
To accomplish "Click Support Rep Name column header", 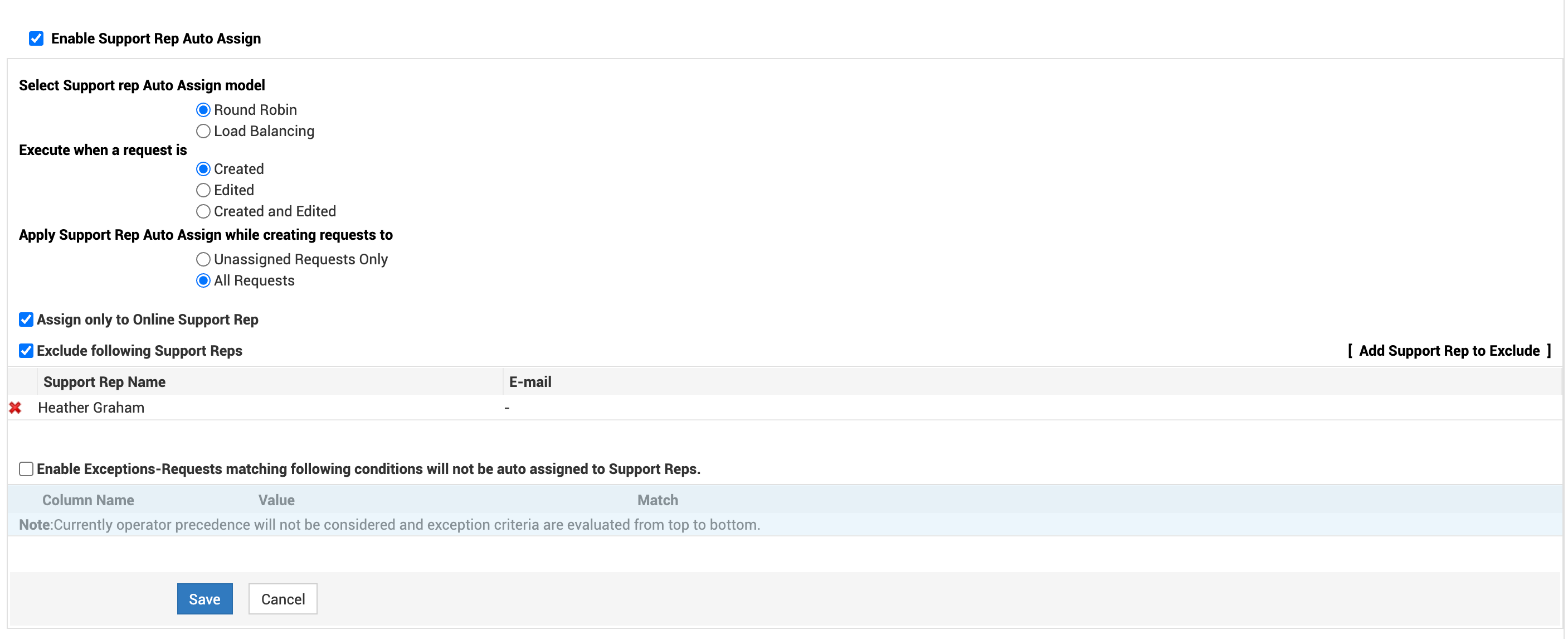I will click(x=104, y=382).
